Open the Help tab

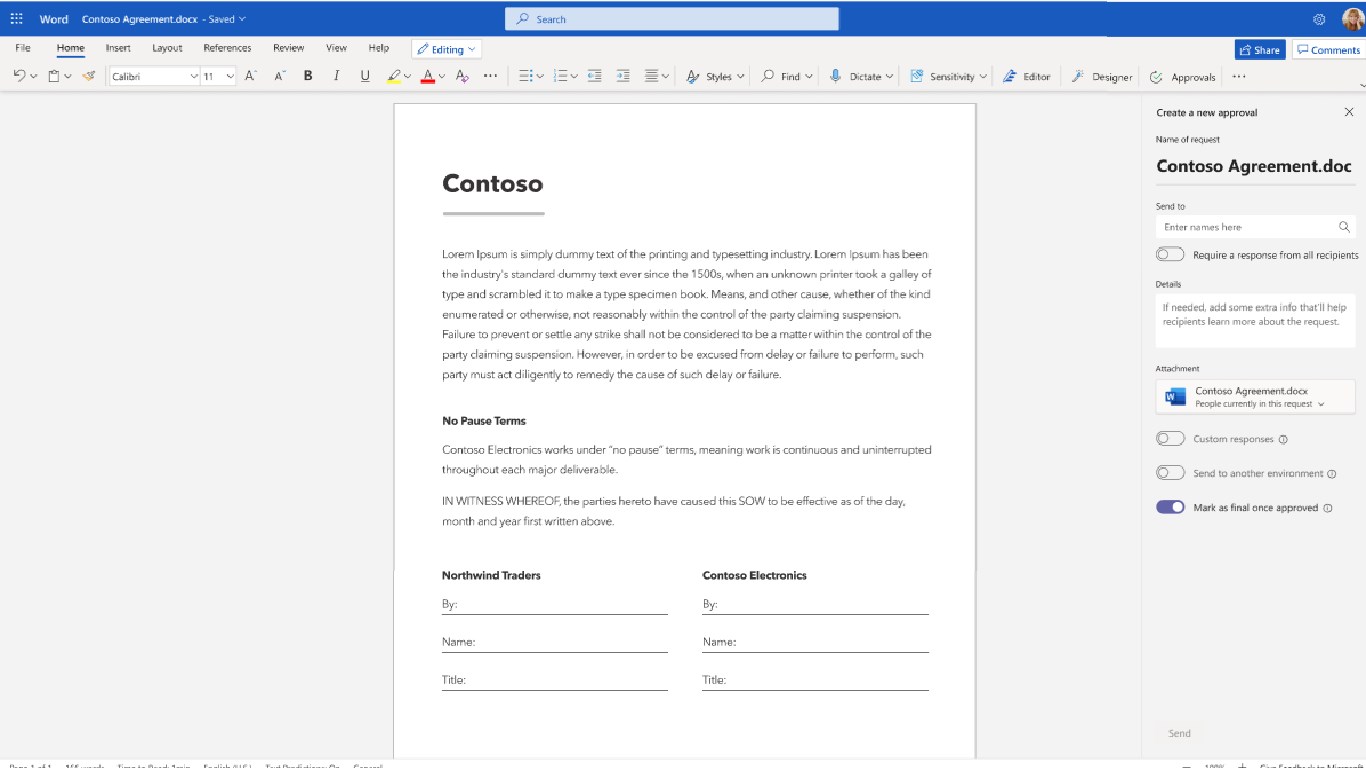[x=378, y=48]
